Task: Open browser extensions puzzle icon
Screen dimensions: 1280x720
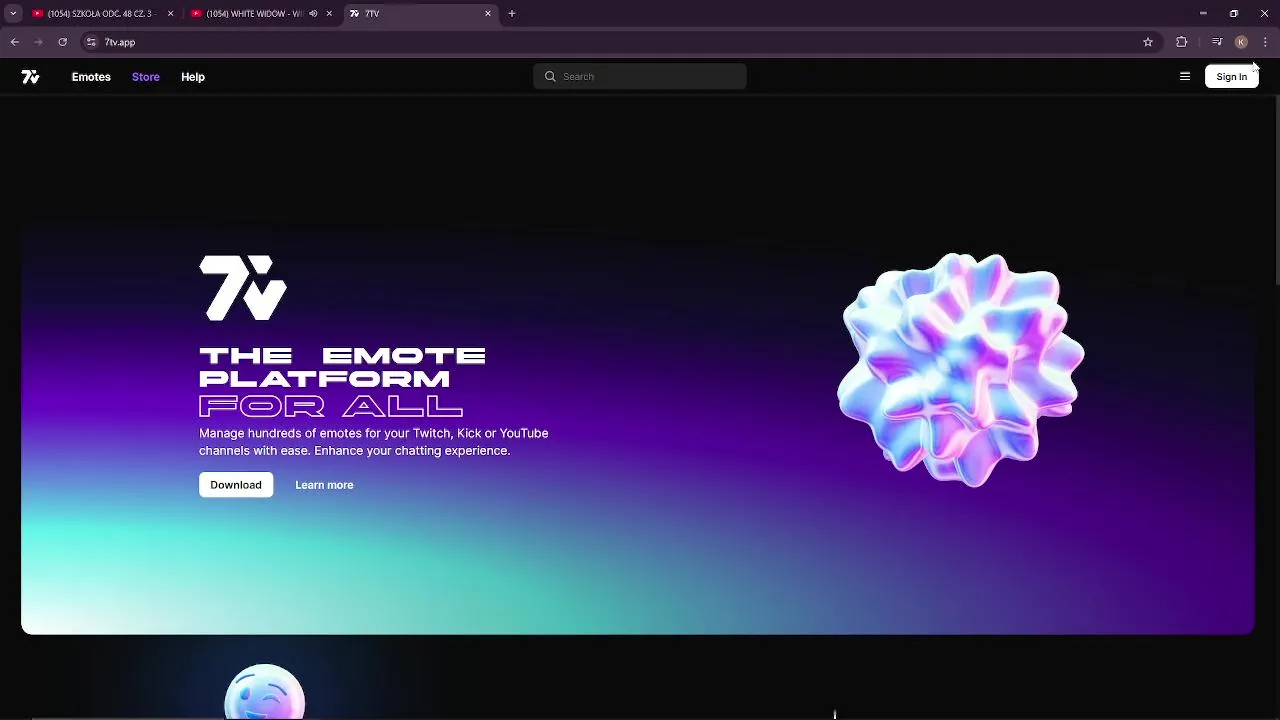Action: tap(1182, 42)
